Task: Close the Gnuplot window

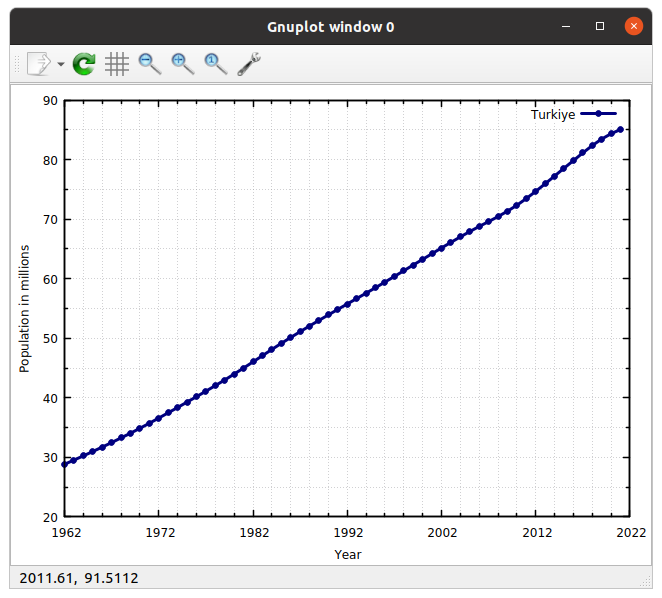Action: (x=633, y=27)
